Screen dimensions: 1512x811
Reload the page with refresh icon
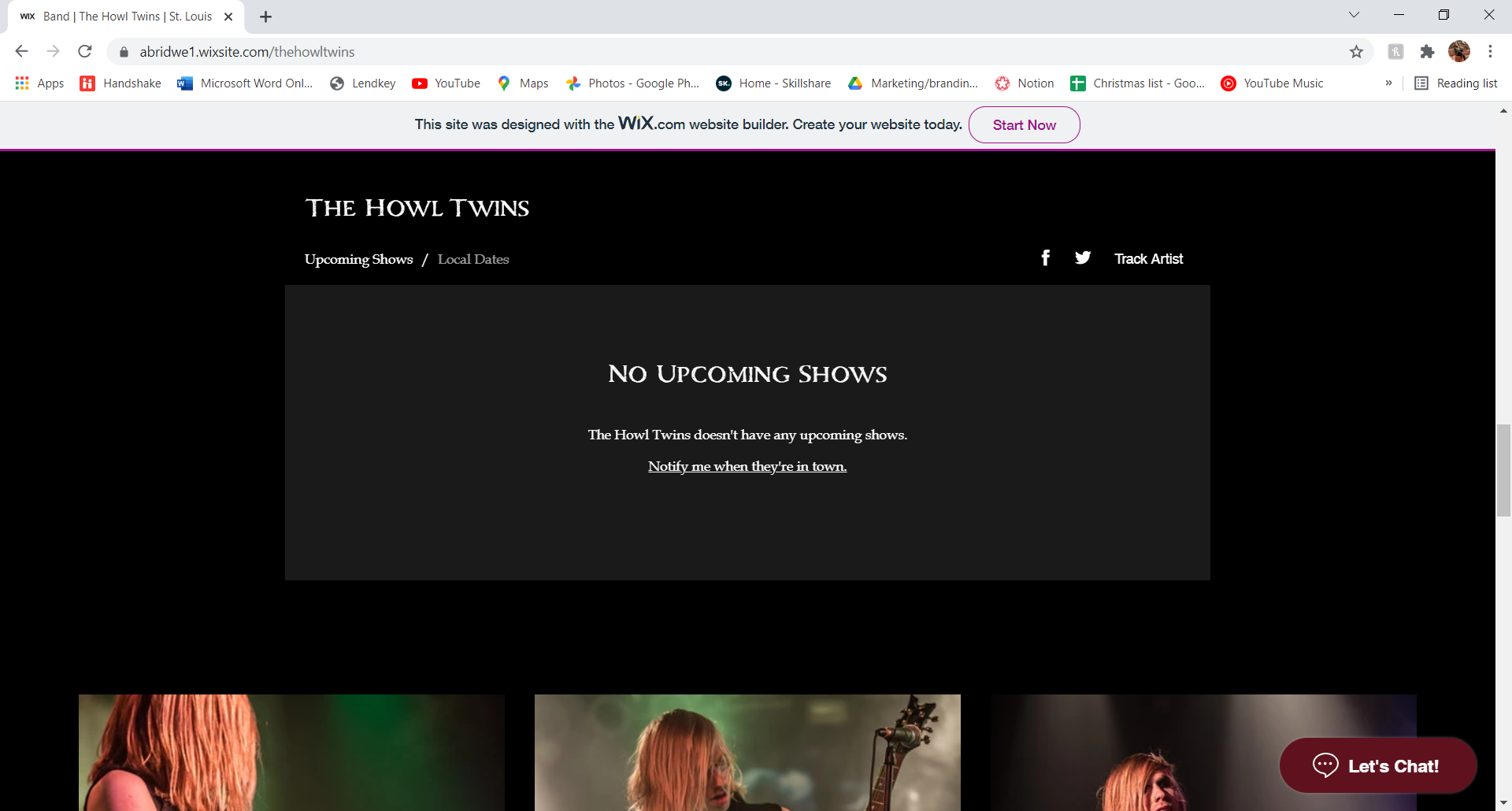(85, 51)
